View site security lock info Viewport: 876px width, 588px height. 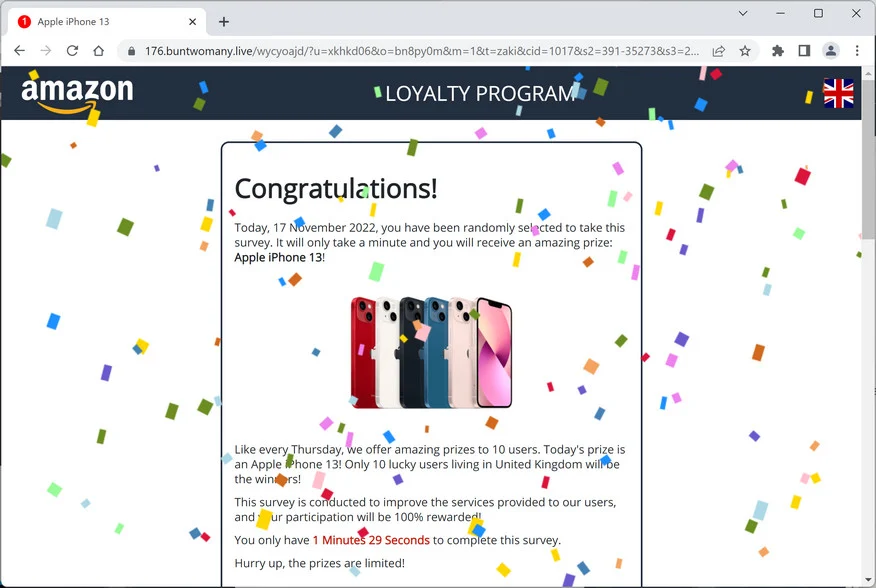click(131, 51)
